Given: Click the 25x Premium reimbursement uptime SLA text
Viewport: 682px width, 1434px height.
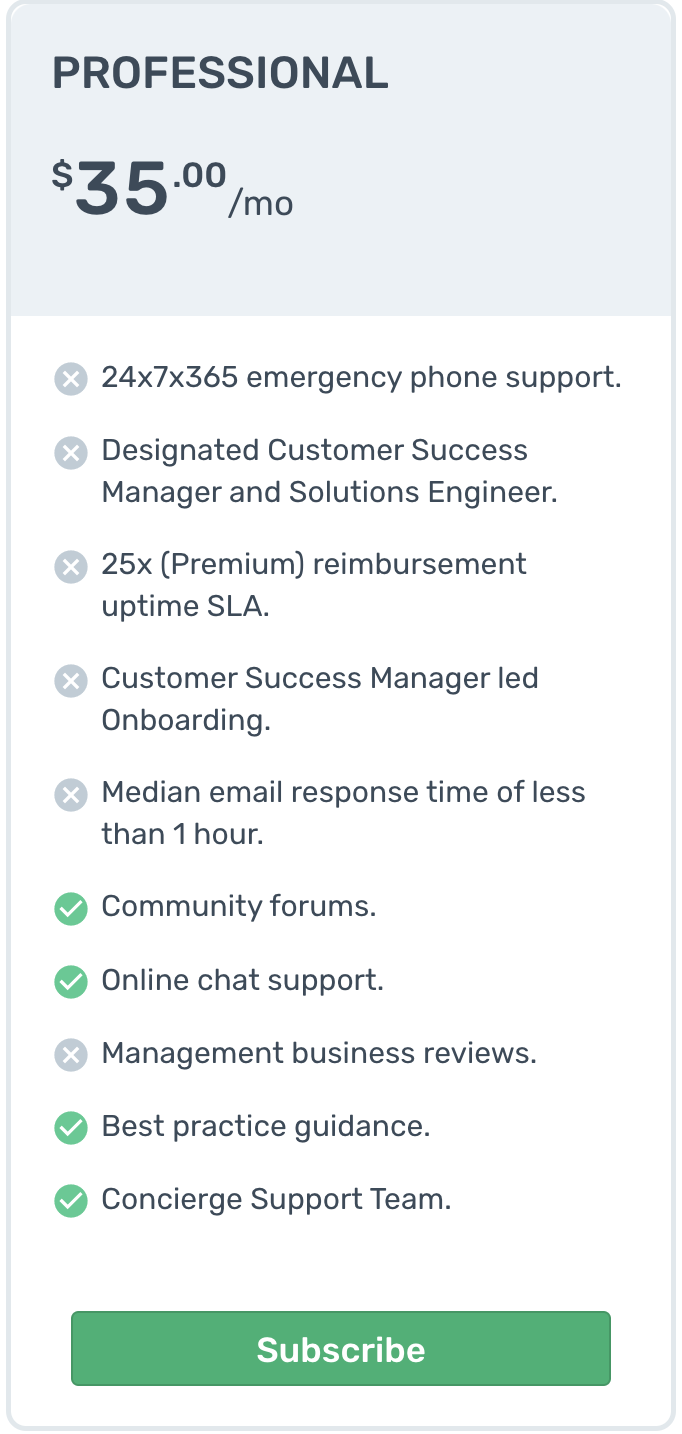Looking at the screenshot, I should (x=314, y=585).
